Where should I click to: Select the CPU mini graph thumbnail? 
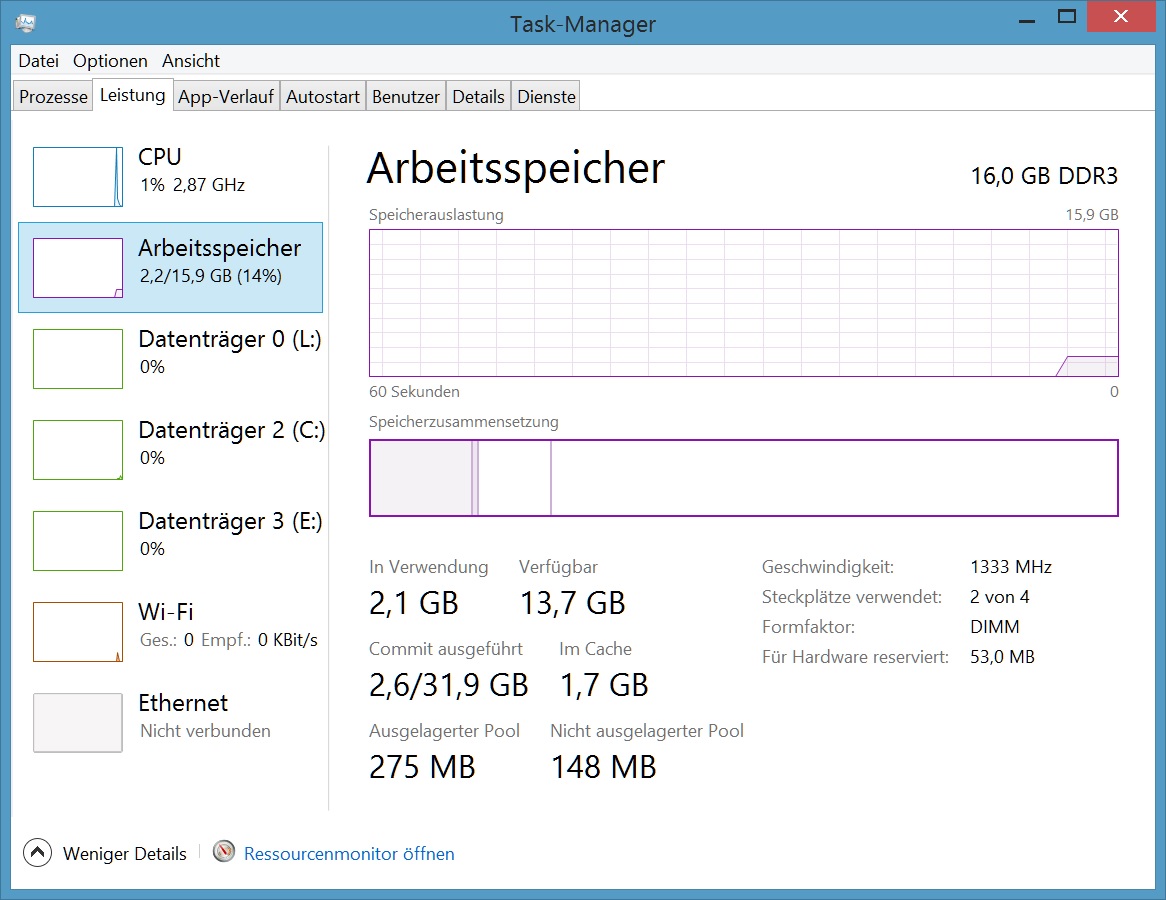(78, 177)
